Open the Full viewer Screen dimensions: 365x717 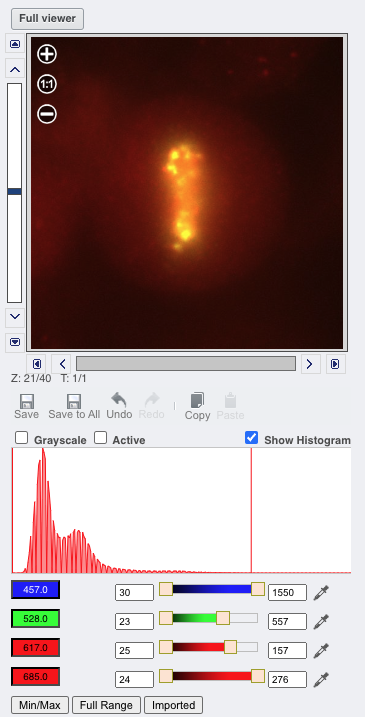click(47, 19)
